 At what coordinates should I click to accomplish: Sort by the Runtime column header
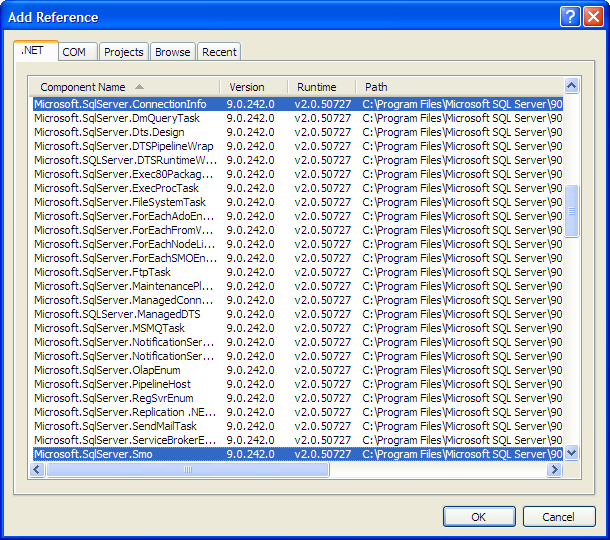[x=321, y=87]
